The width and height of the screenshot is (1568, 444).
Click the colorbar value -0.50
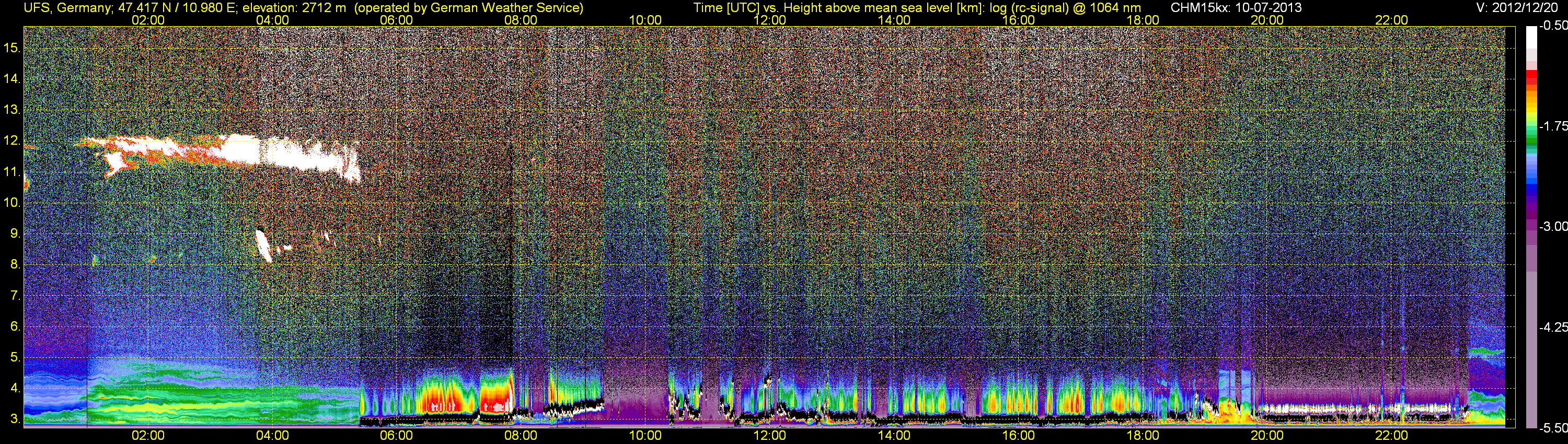click(x=1553, y=26)
